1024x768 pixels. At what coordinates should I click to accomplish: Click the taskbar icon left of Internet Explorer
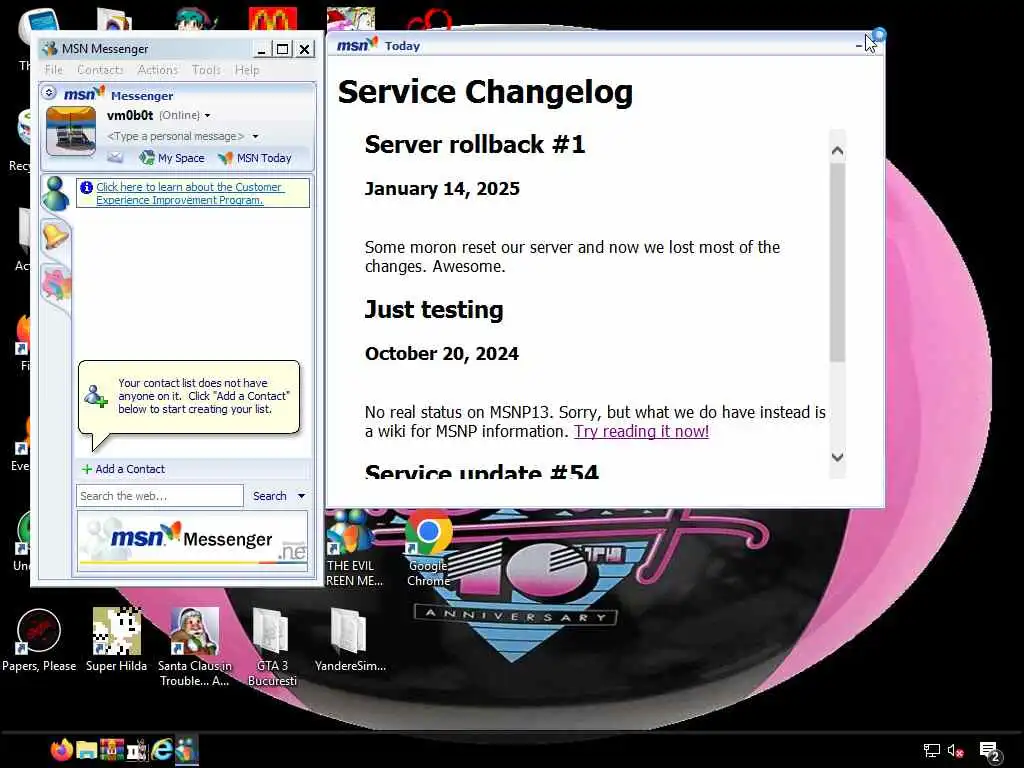pos(136,750)
